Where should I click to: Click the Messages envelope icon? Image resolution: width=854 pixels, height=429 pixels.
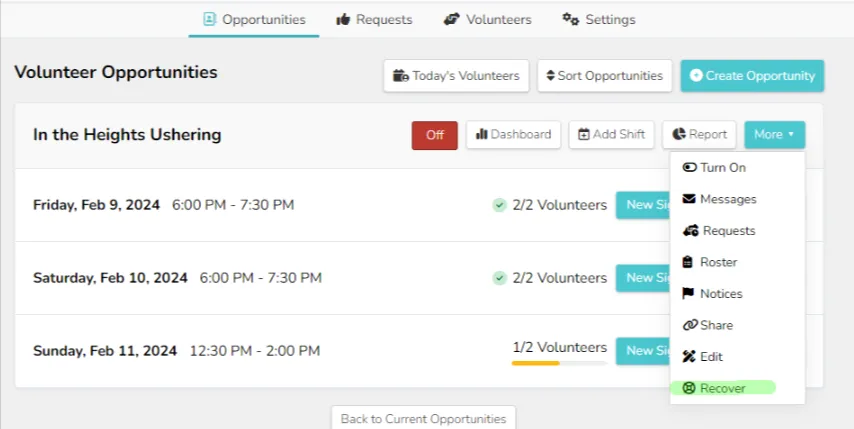[689, 199]
